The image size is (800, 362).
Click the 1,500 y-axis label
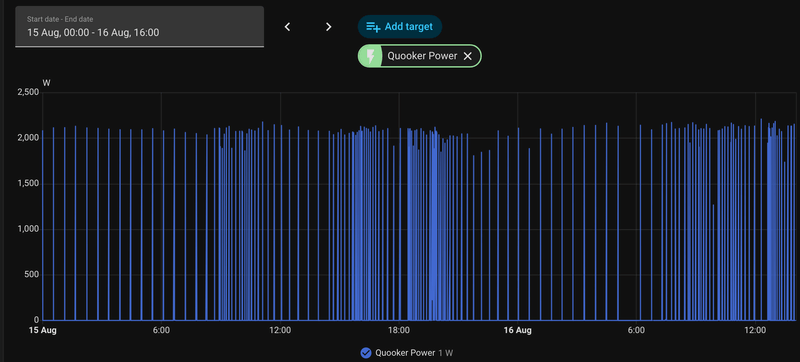28,184
